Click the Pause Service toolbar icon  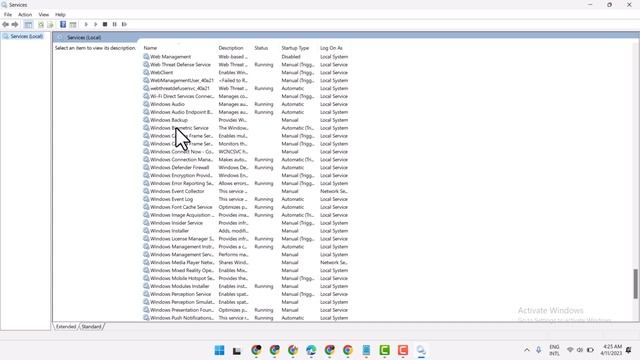pyautogui.click(x=115, y=24)
